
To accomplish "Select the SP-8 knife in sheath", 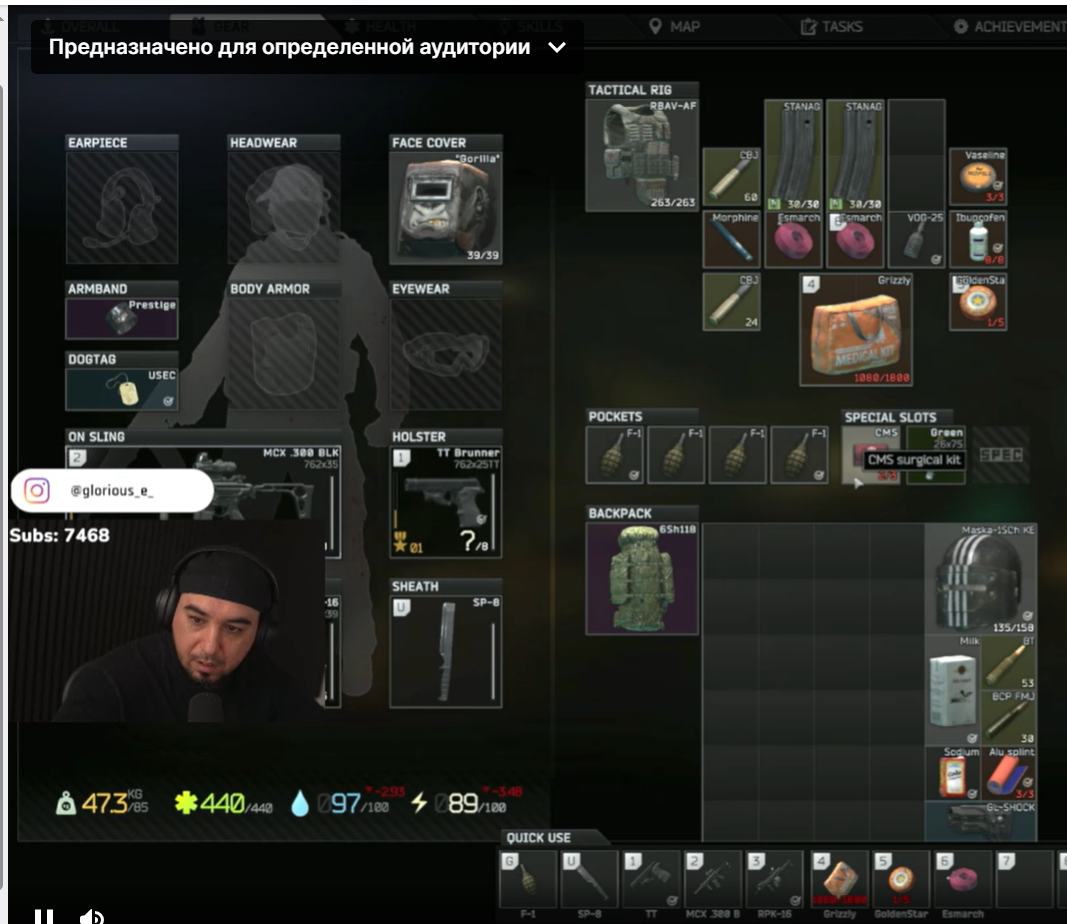I will coord(446,652).
